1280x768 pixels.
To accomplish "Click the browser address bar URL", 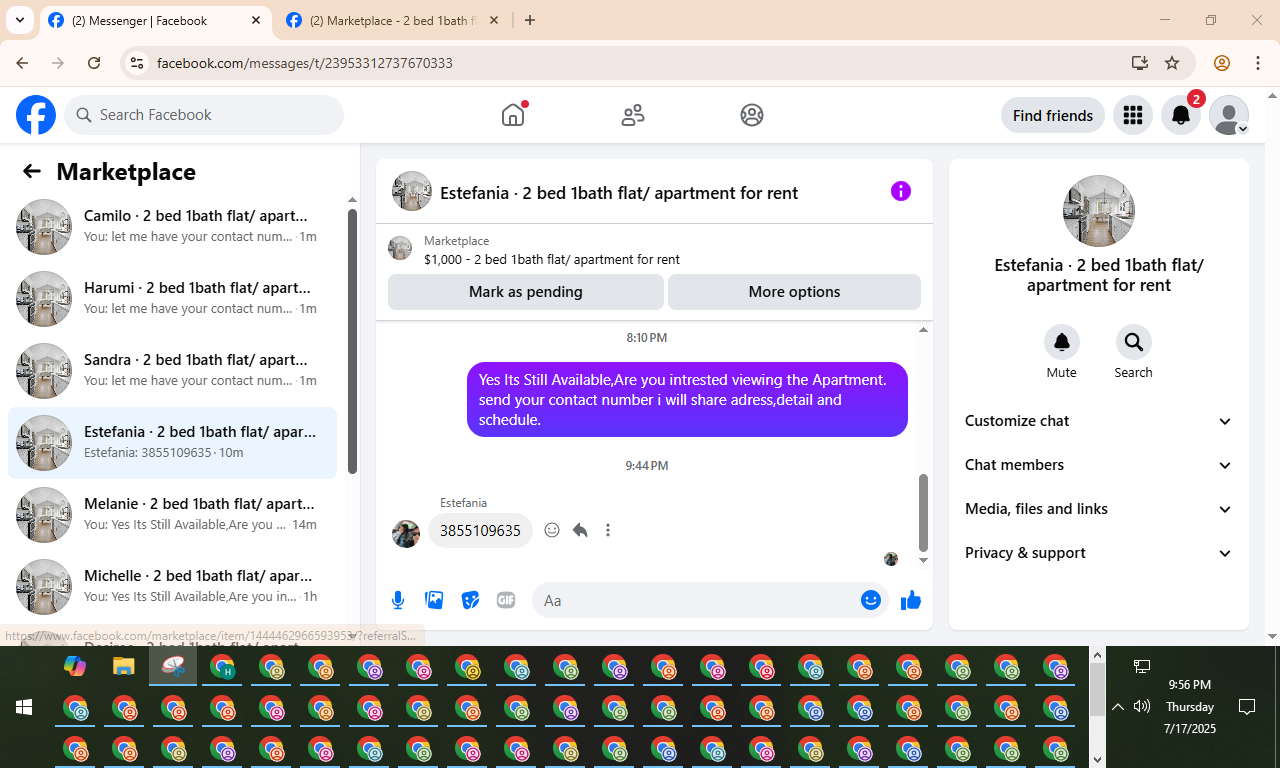I will pyautogui.click(x=305, y=63).
